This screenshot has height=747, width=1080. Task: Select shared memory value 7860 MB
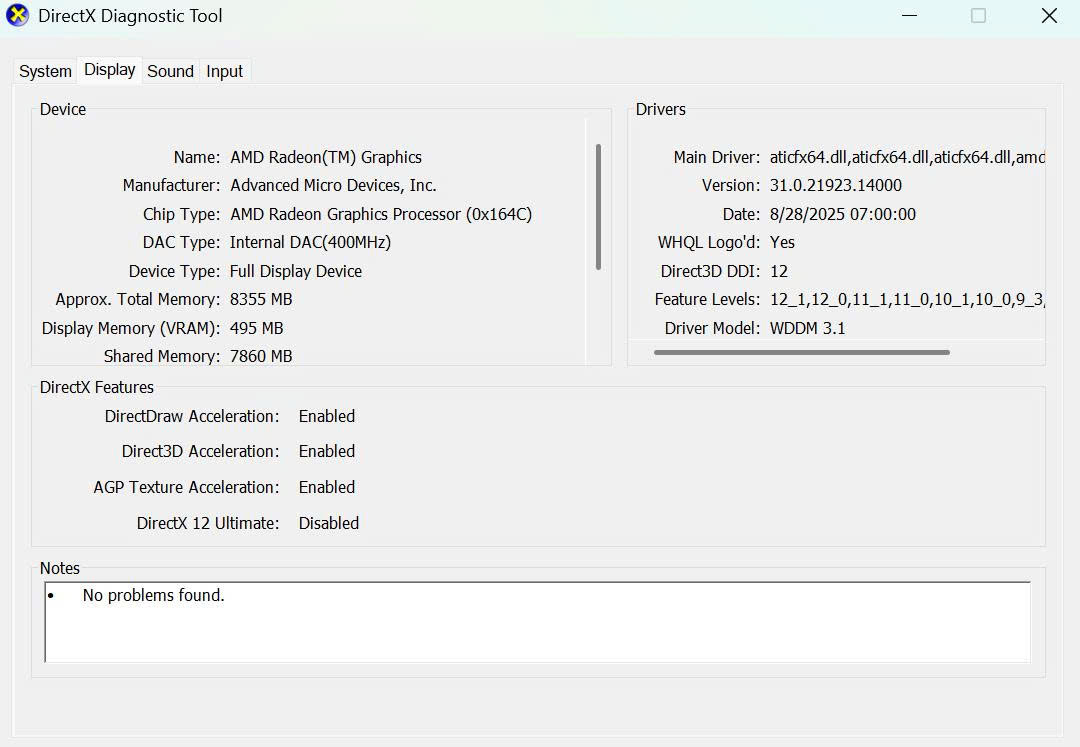[261, 357]
